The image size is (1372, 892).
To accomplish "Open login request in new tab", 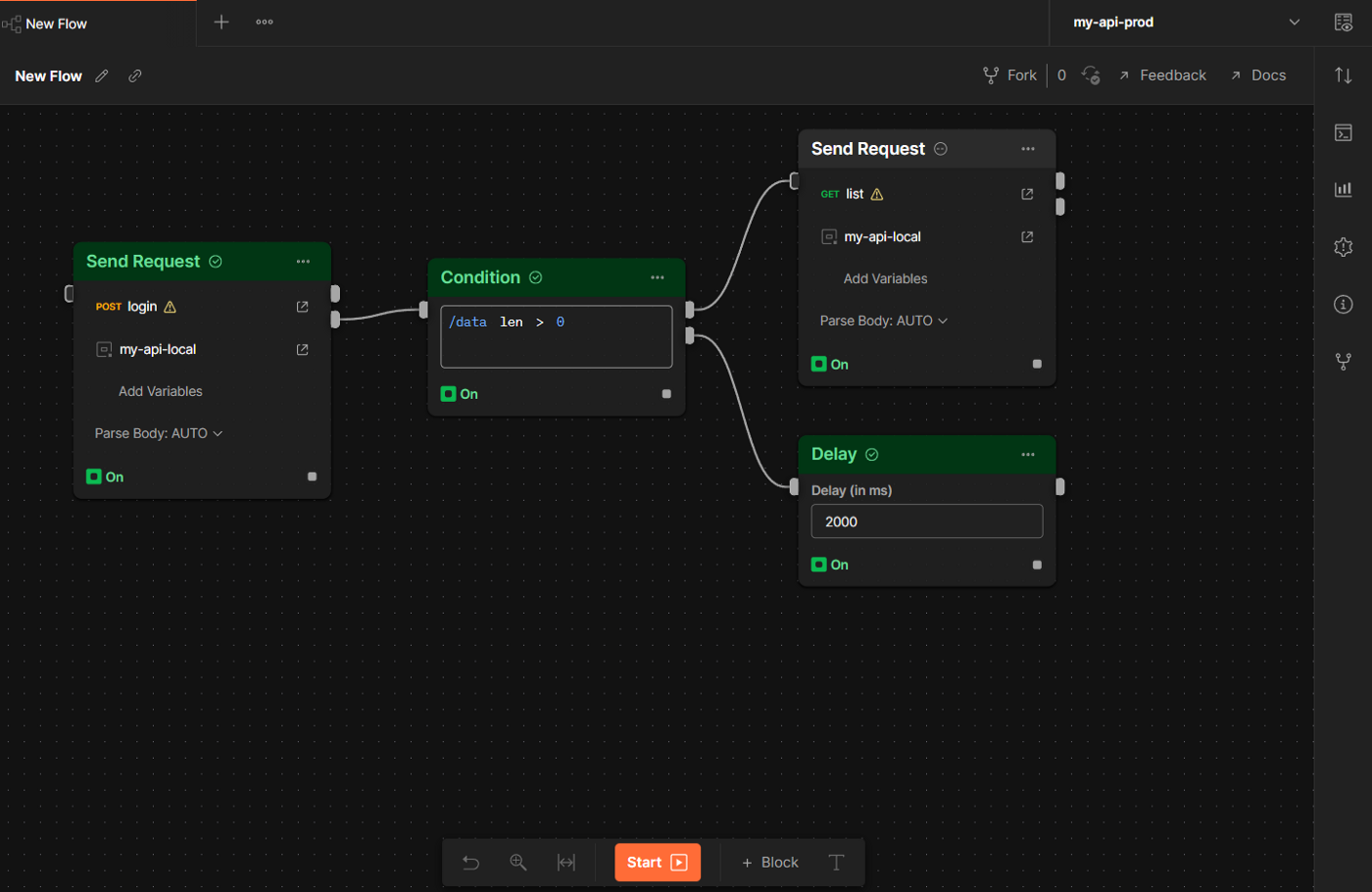I will click(x=303, y=307).
